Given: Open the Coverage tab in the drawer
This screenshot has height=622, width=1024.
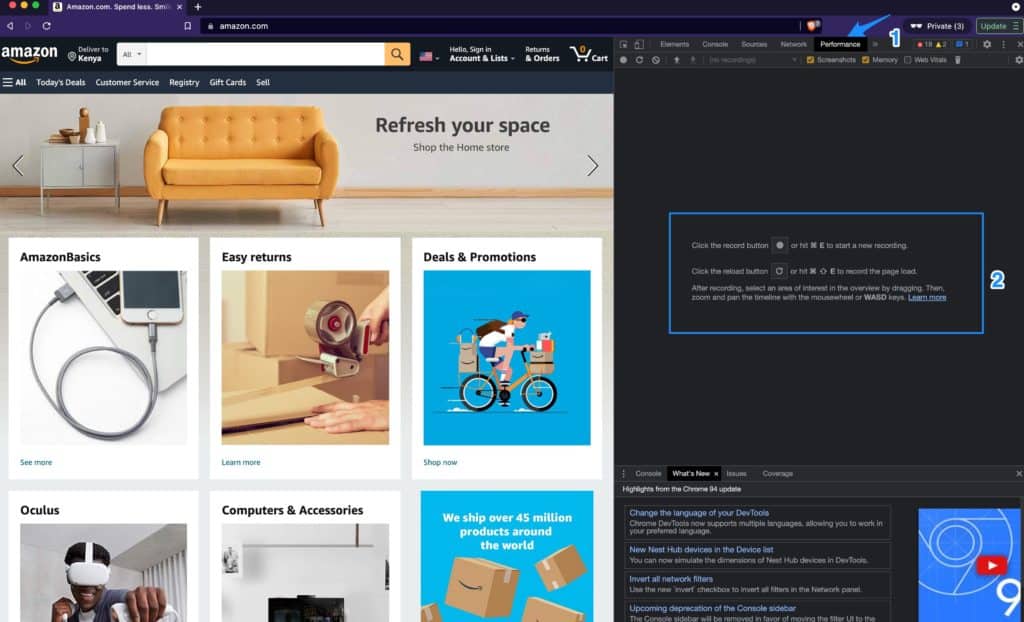Looking at the screenshot, I should pos(777,474).
